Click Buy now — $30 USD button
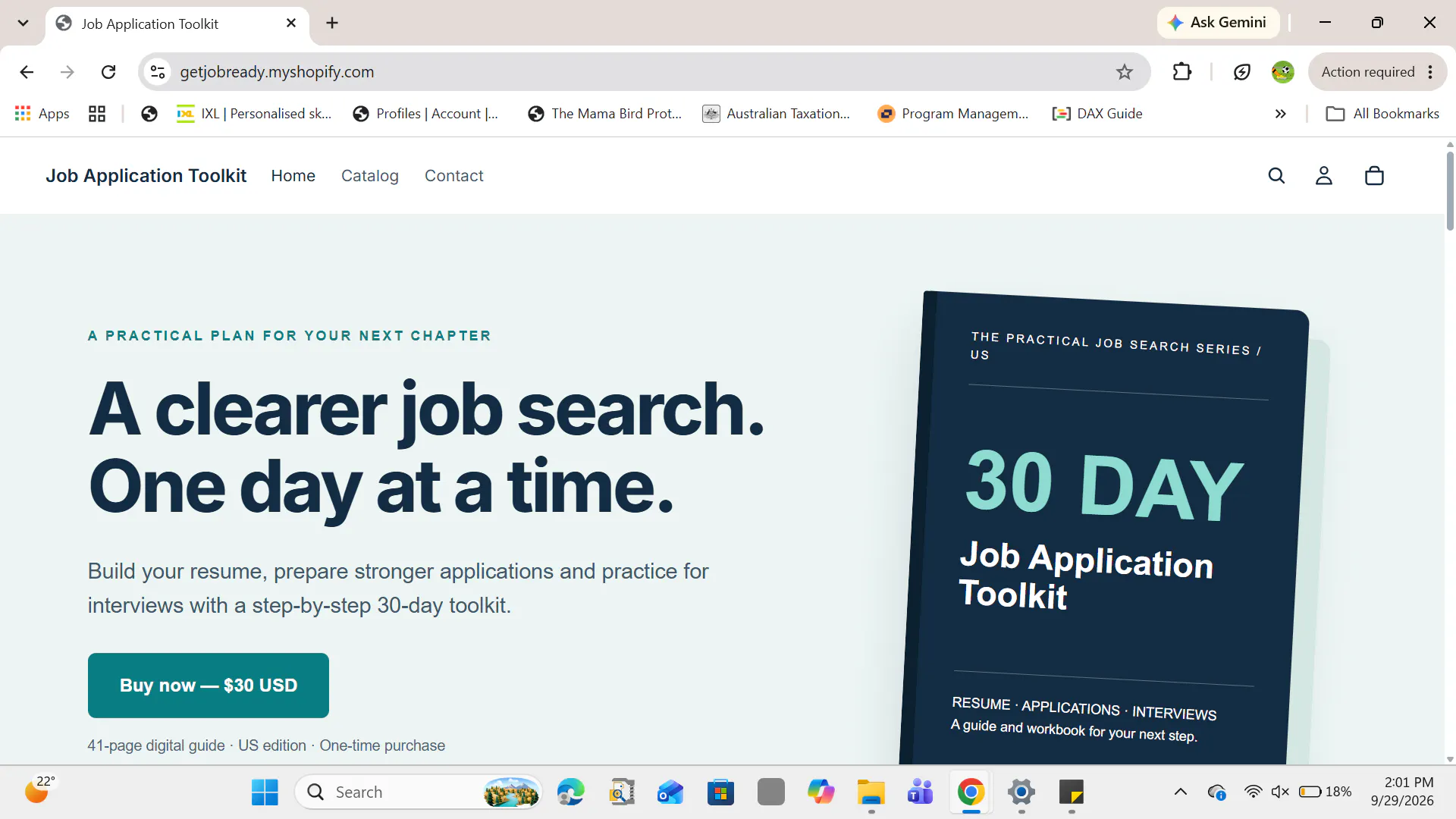The height and width of the screenshot is (819, 1456). (209, 686)
